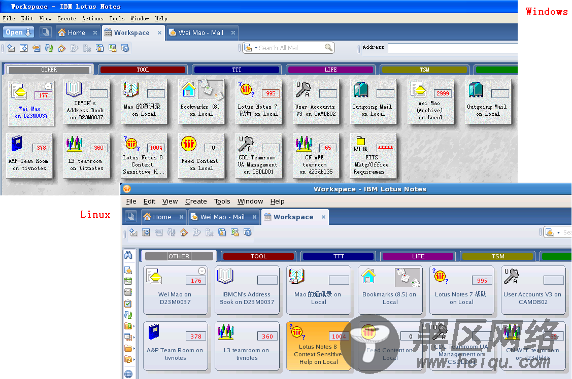Click magnifier icon in Windows search box

point(328,47)
